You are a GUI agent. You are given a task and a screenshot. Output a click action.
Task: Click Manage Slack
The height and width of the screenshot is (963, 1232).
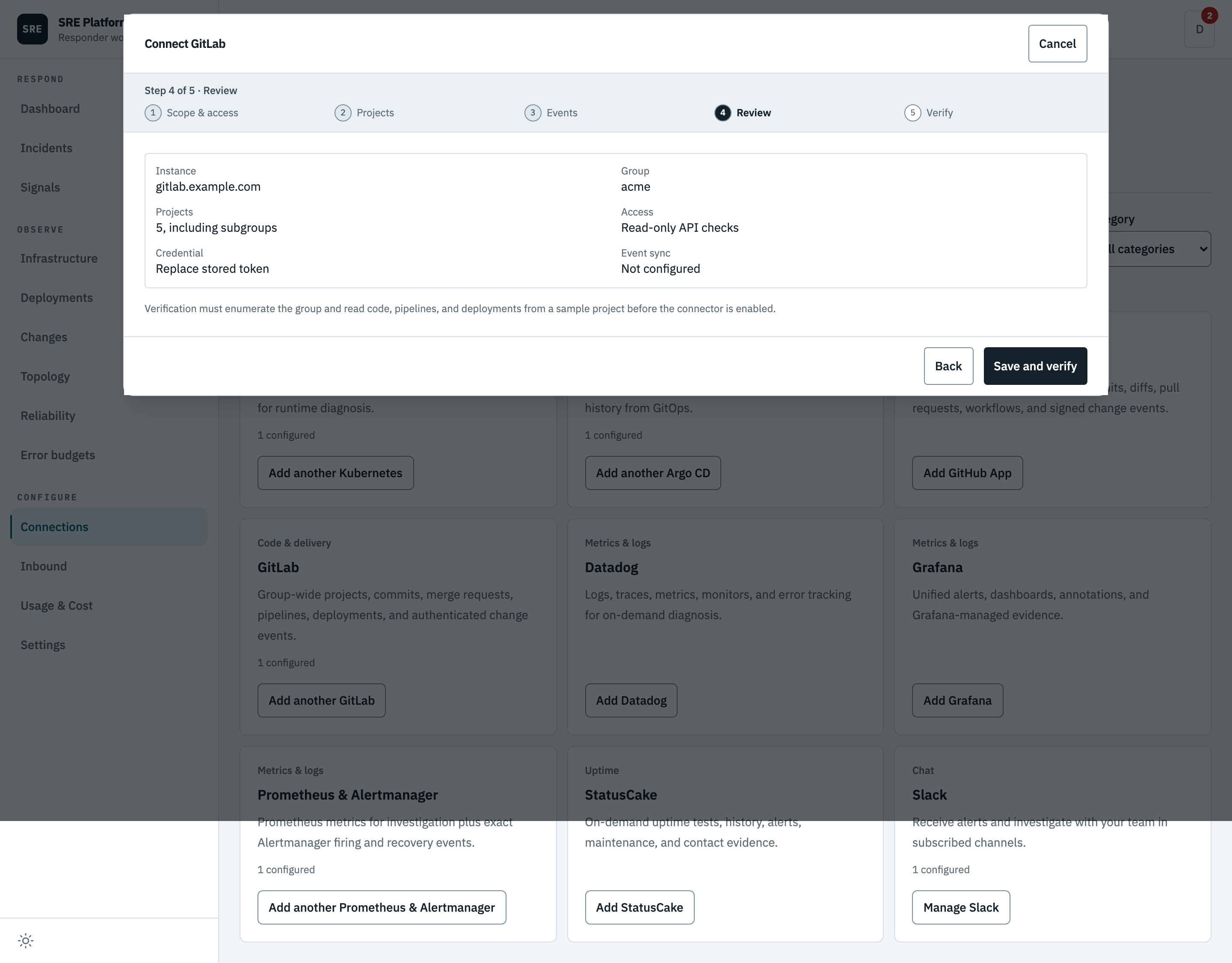(x=961, y=907)
